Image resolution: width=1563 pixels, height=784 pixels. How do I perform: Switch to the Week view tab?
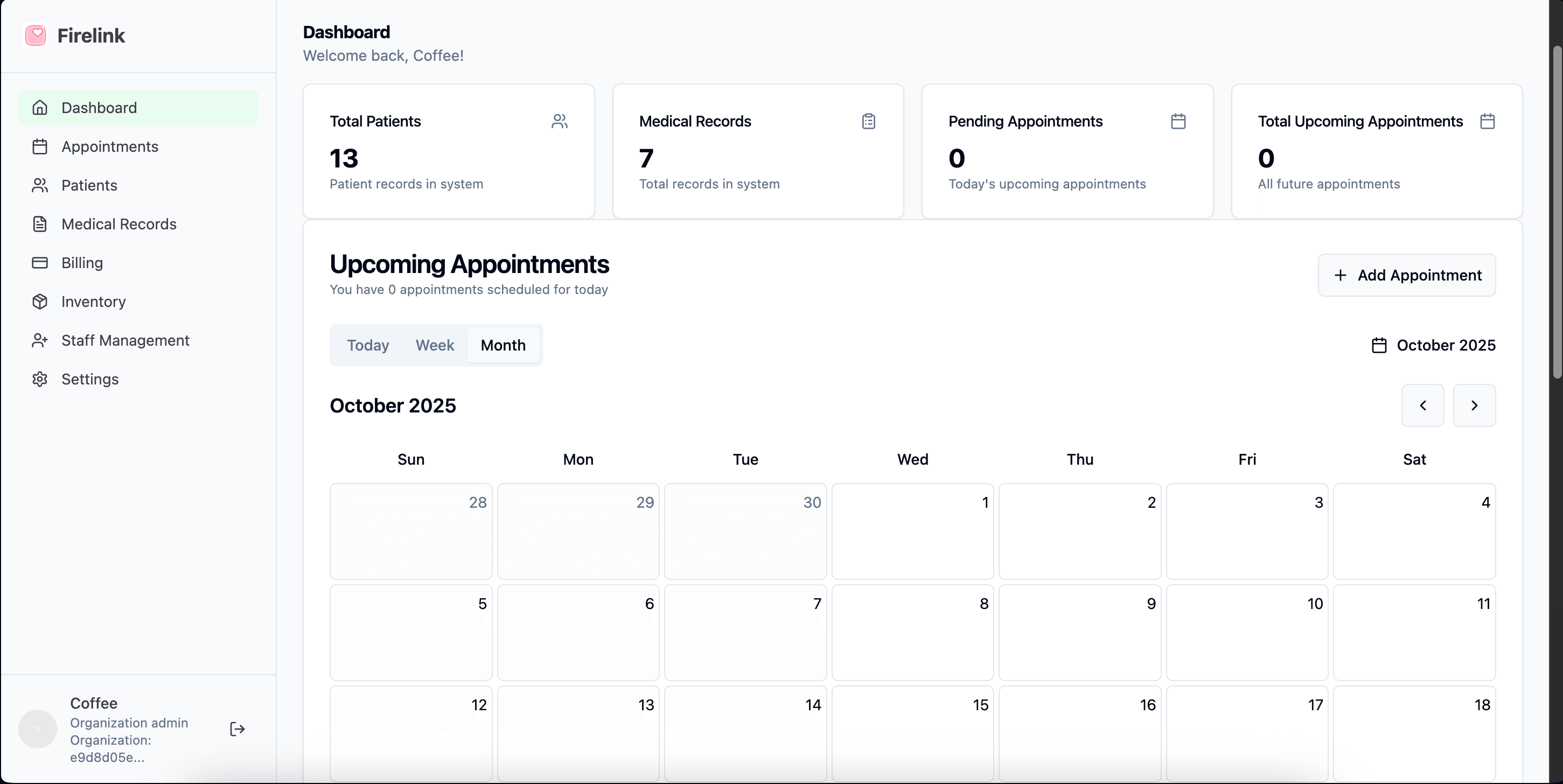tap(435, 345)
